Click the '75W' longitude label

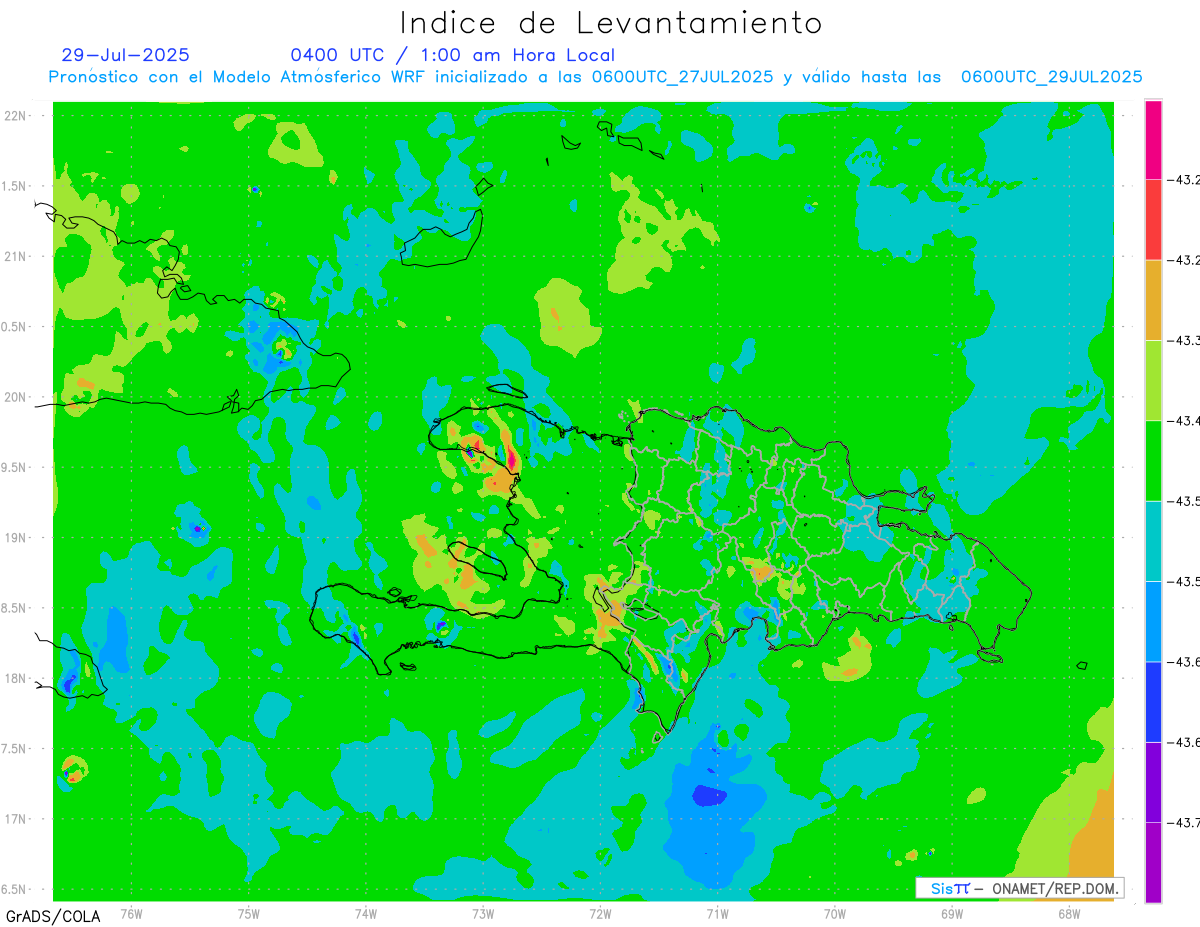coord(248,913)
